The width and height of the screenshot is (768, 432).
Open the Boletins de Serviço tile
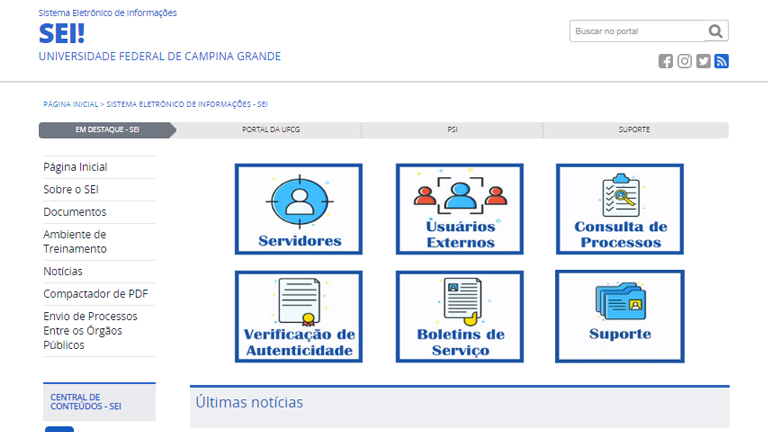coord(459,317)
